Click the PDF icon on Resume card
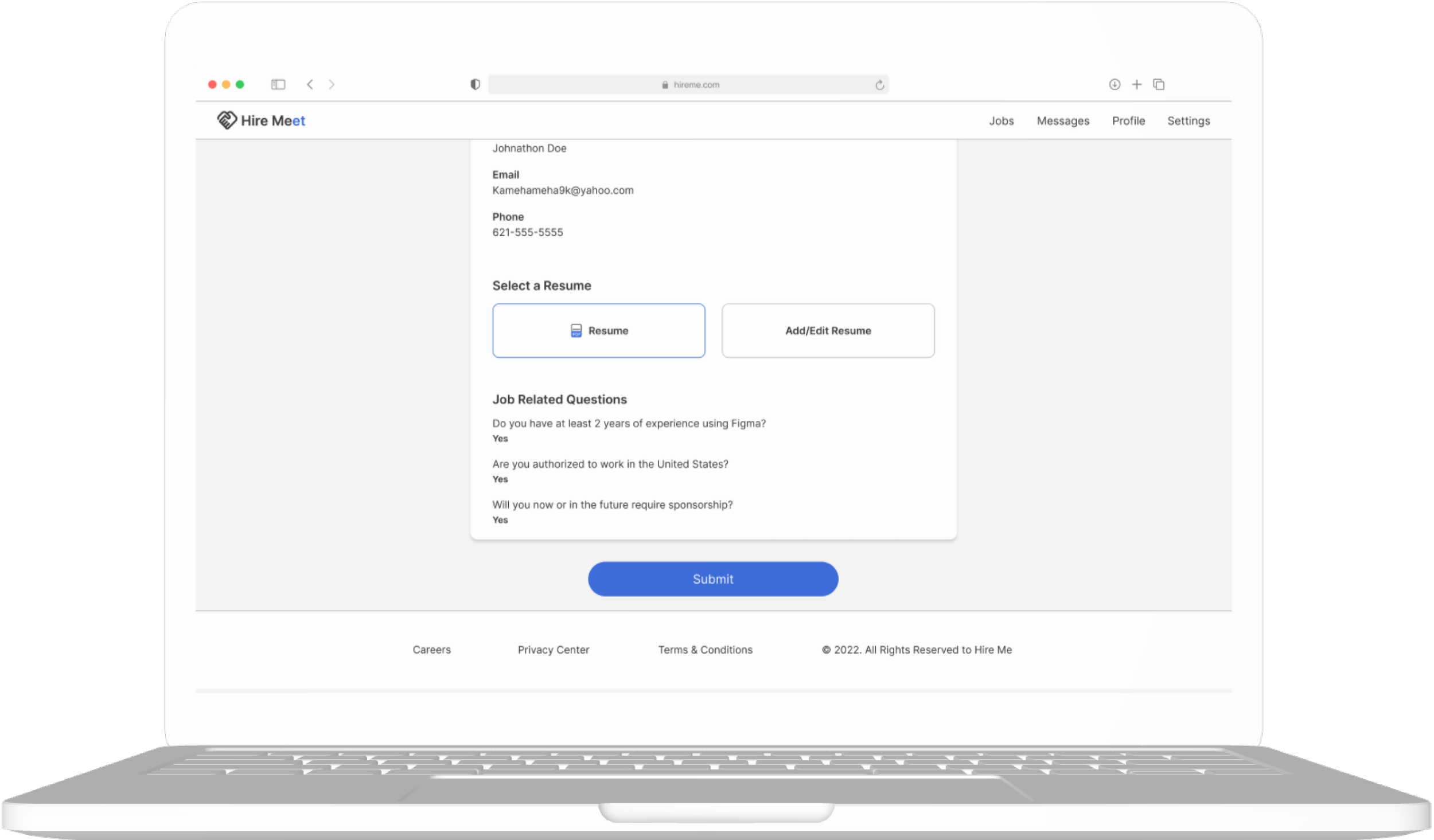The height and width of the screenshot is (840, 1434). point(576,330)
